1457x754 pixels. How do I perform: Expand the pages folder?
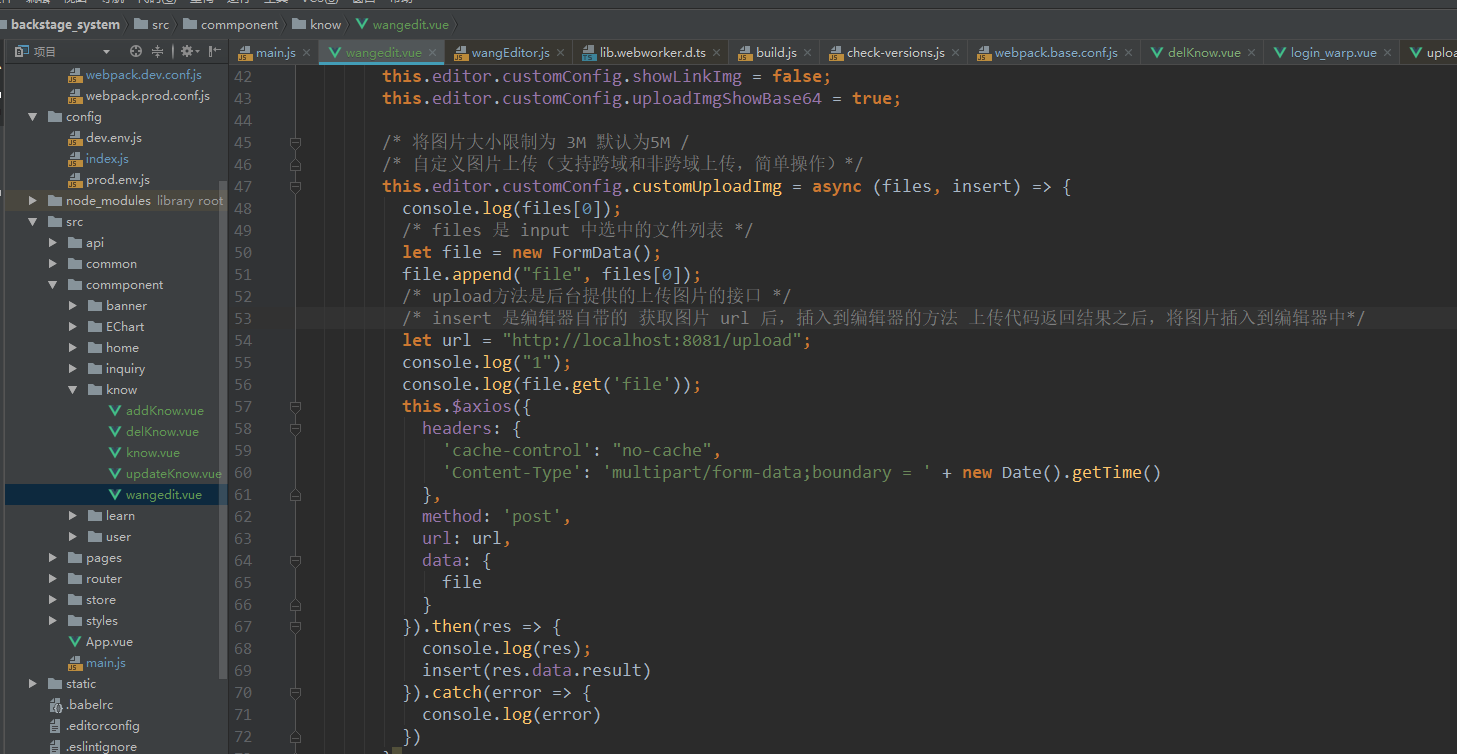[x=52, y=557]
